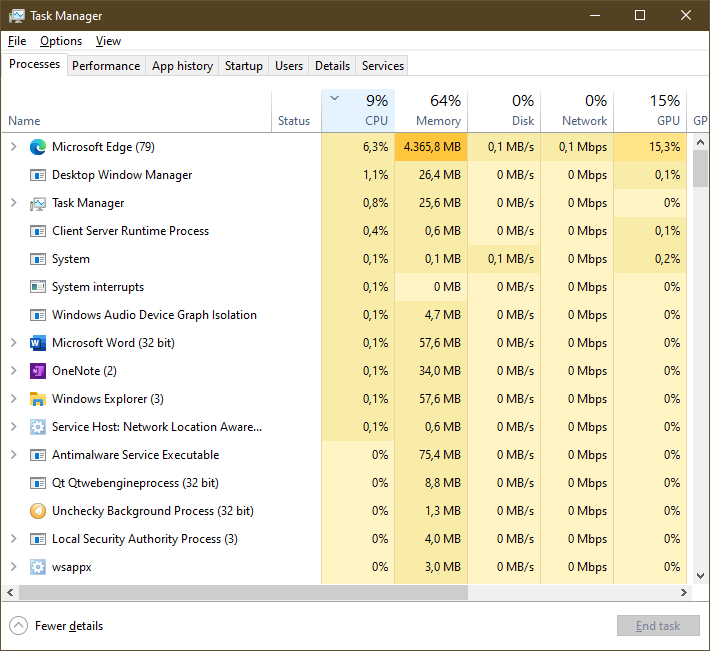Image resolution: width=710 pixels, height=651 pixels.
Task: Click the vertical scrollbar up arrow
Action: pos(700,142)
